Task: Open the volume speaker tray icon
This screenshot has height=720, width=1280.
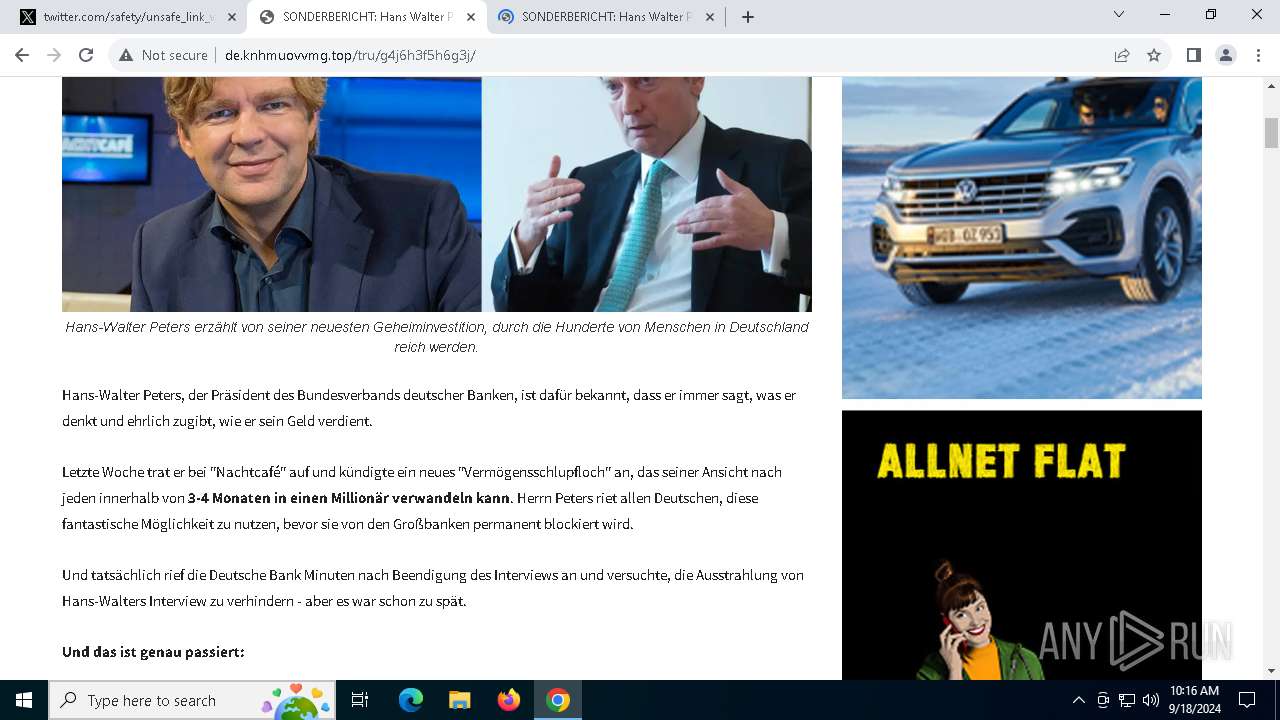Action: click(x=1151, y=700)
